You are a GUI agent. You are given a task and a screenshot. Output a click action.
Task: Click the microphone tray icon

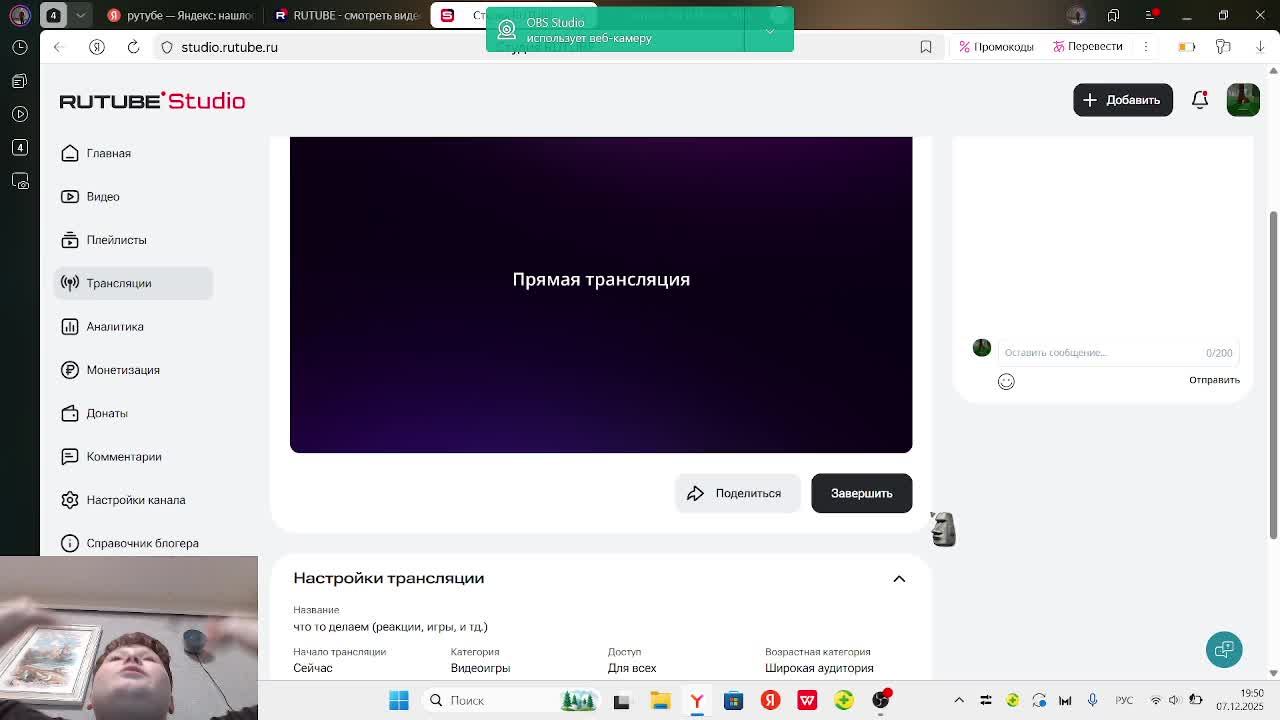click(1092, 700)
